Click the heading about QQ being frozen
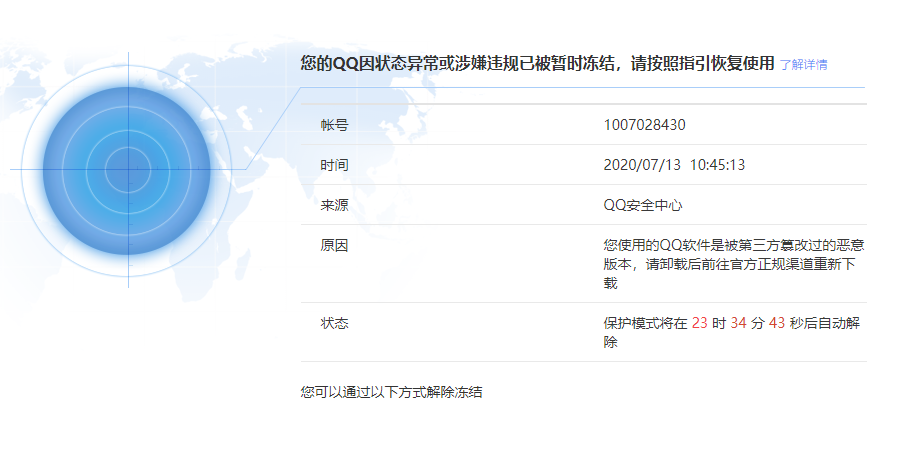The height and width of the screenshot is (460, 912). click(x=537, y=63)
